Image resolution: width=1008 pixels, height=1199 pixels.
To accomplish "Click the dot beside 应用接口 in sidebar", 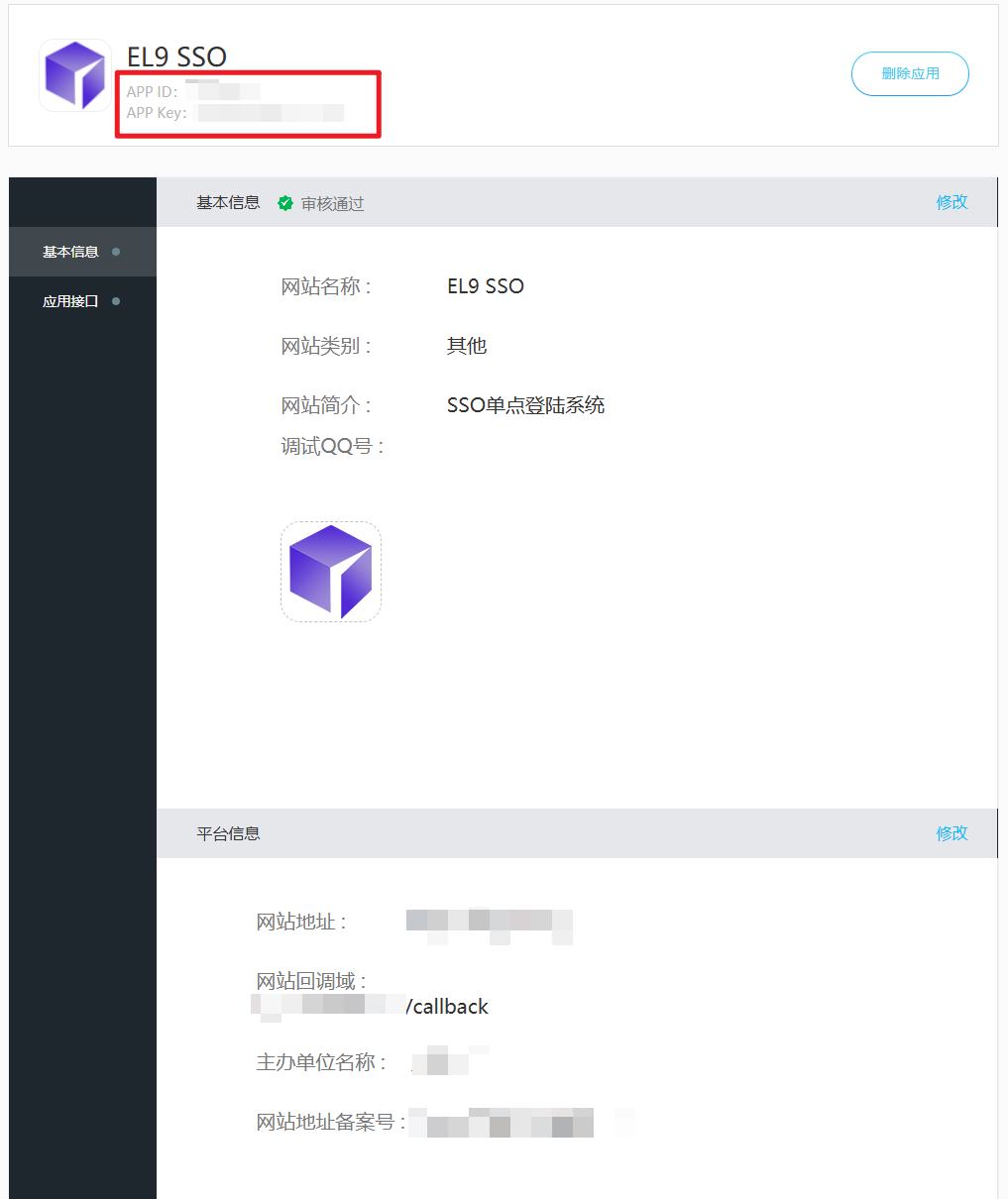I will (116, 301).
